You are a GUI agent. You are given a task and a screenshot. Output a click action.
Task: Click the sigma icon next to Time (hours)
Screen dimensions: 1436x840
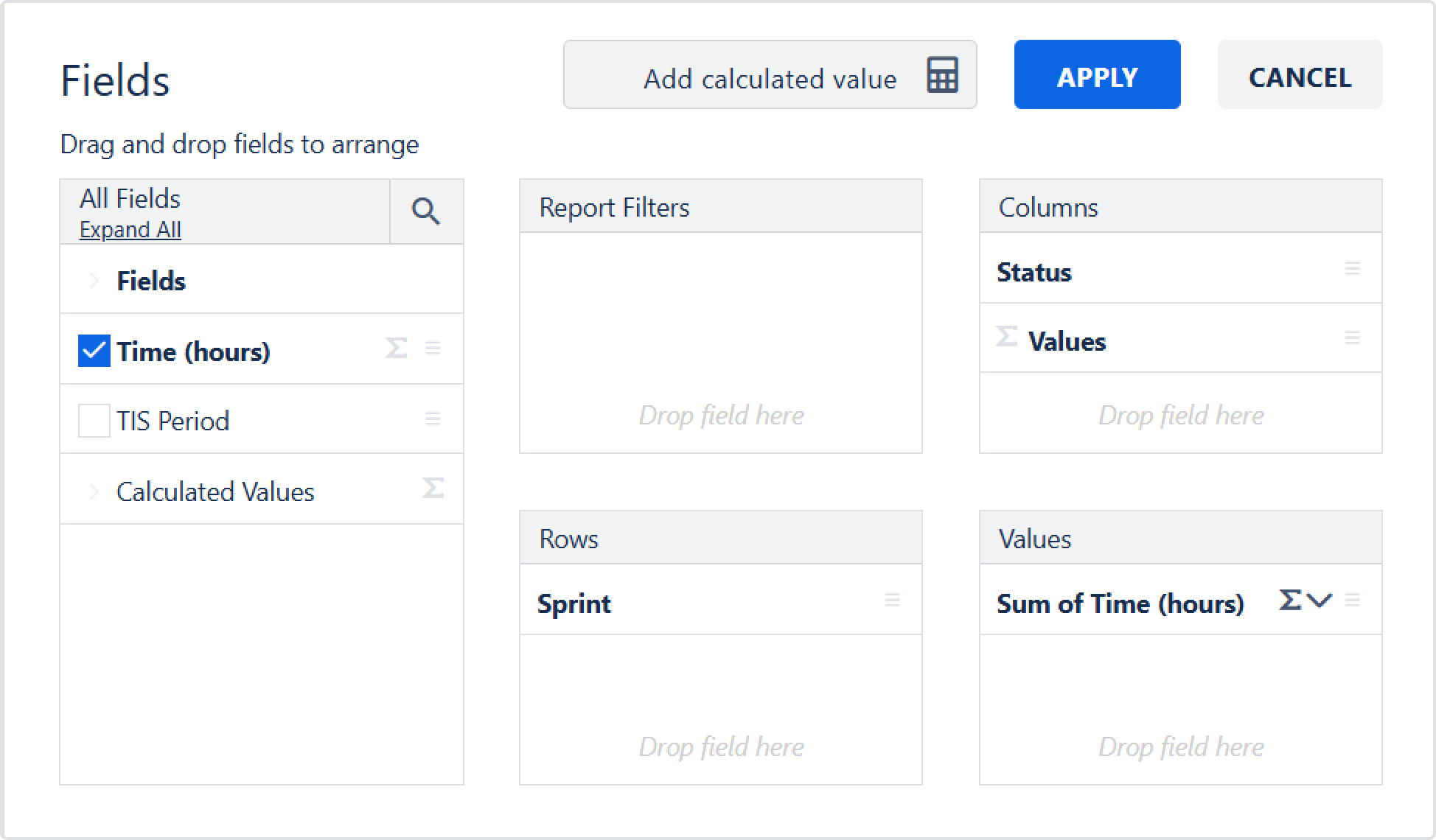click(x=396, y=349)
